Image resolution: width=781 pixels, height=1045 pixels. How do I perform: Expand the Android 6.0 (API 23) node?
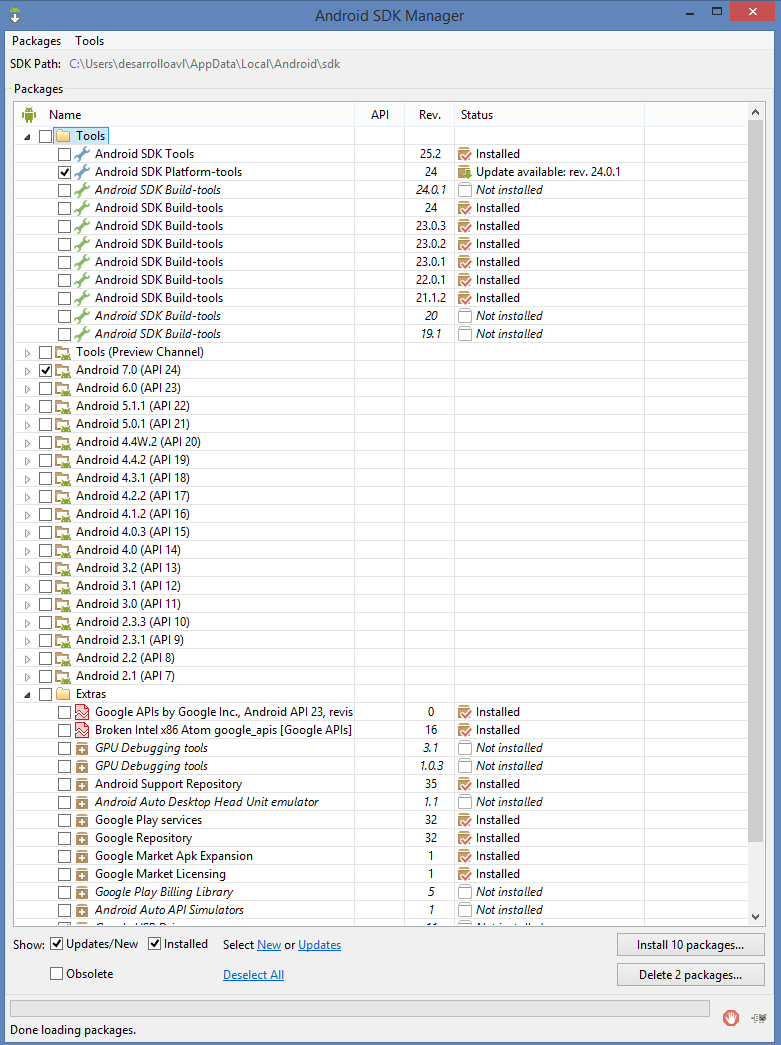coord(27,389)
